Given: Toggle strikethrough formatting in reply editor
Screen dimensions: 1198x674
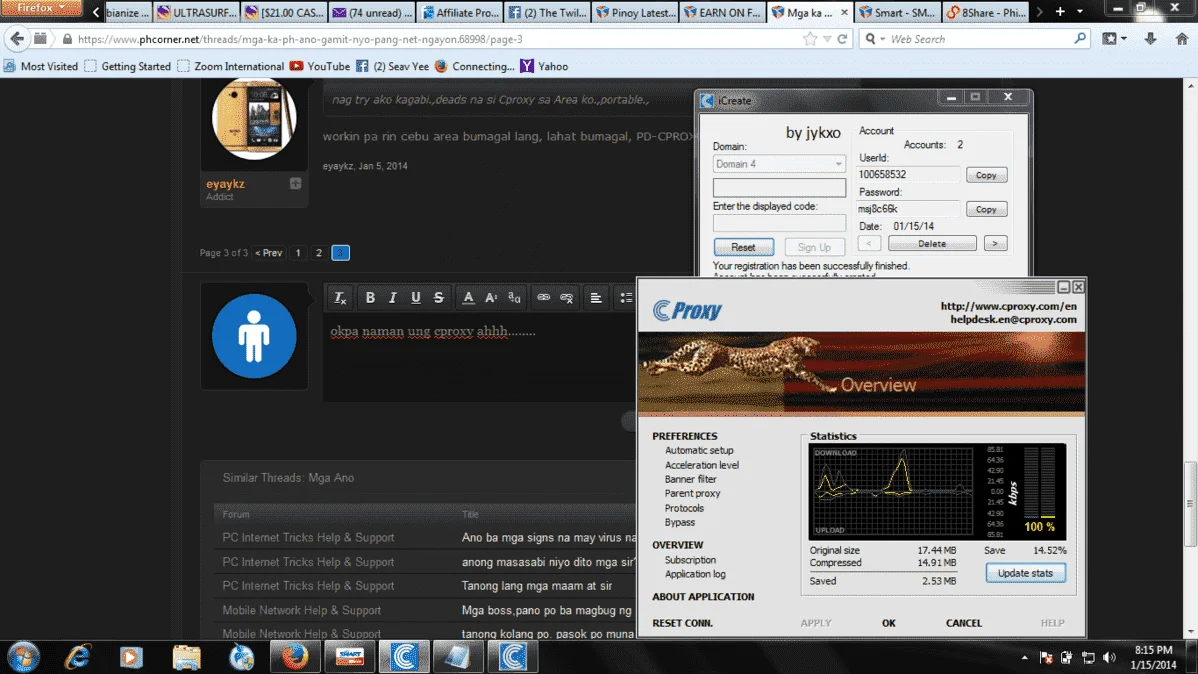Looking at the screenshot, I should pyautogui.click(x=439, y=298).
